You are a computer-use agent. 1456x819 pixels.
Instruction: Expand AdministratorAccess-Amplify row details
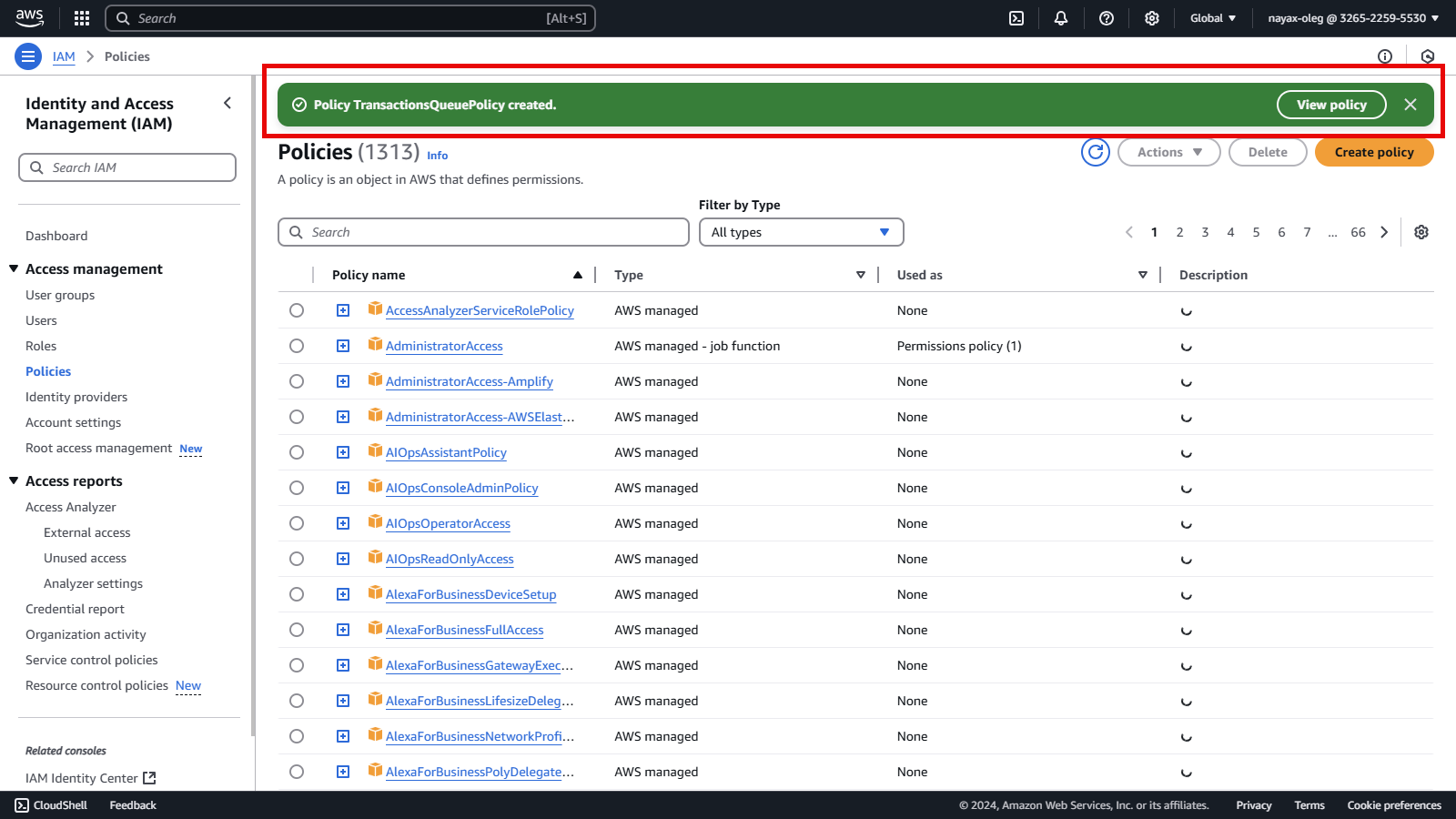(x=343, y=381)
